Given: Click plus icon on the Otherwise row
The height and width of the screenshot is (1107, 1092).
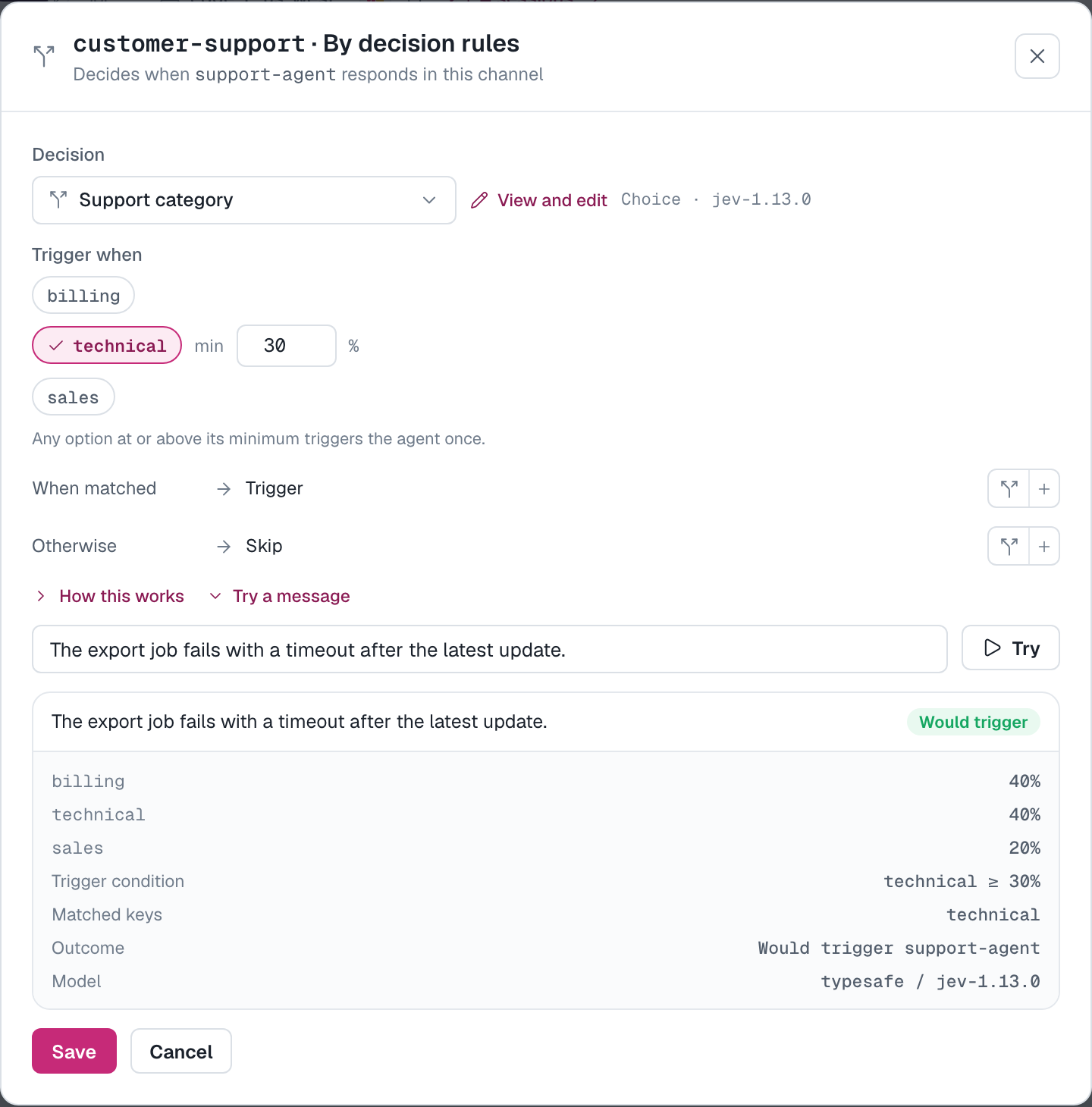Looking at the screenshot, I should point(1044,547).
